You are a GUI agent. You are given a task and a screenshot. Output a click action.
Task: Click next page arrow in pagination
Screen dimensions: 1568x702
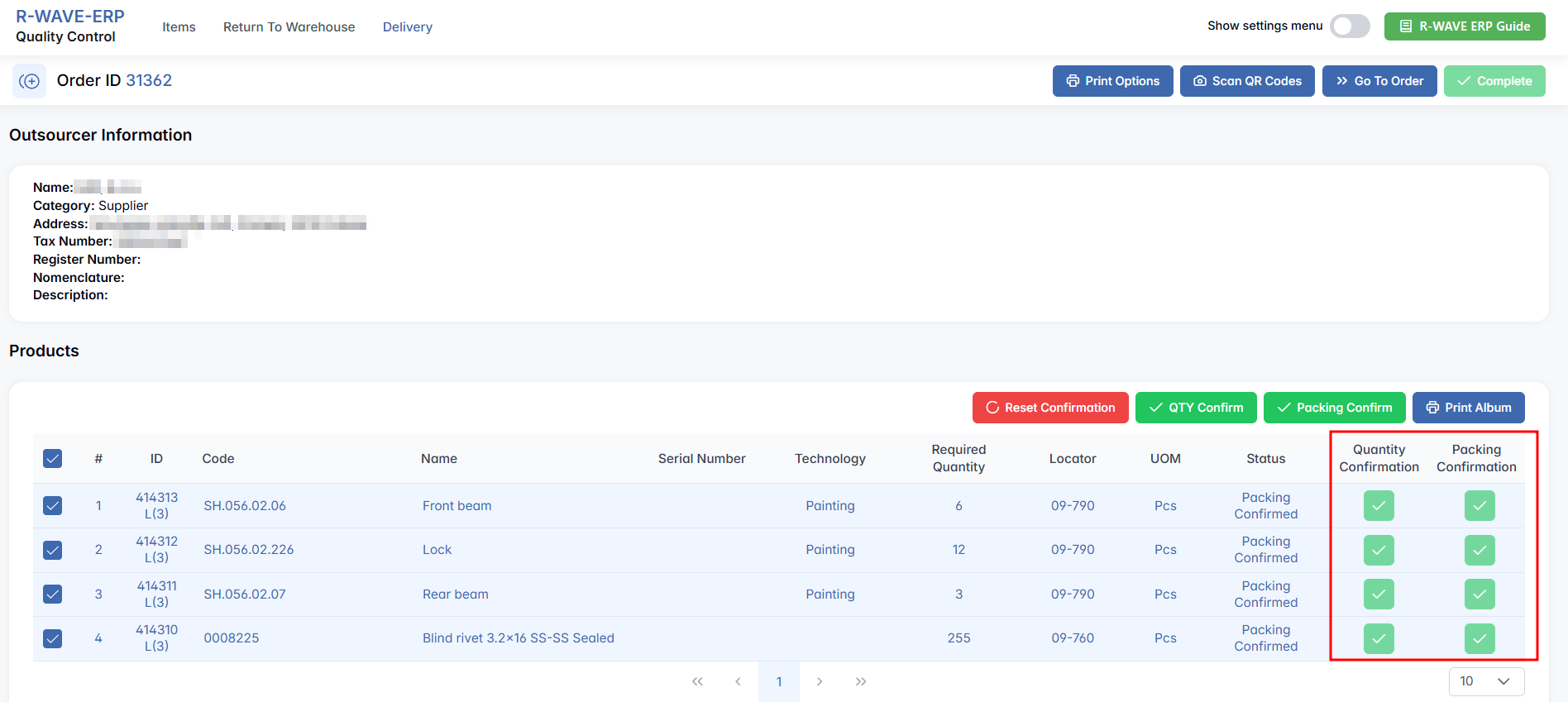820,681
